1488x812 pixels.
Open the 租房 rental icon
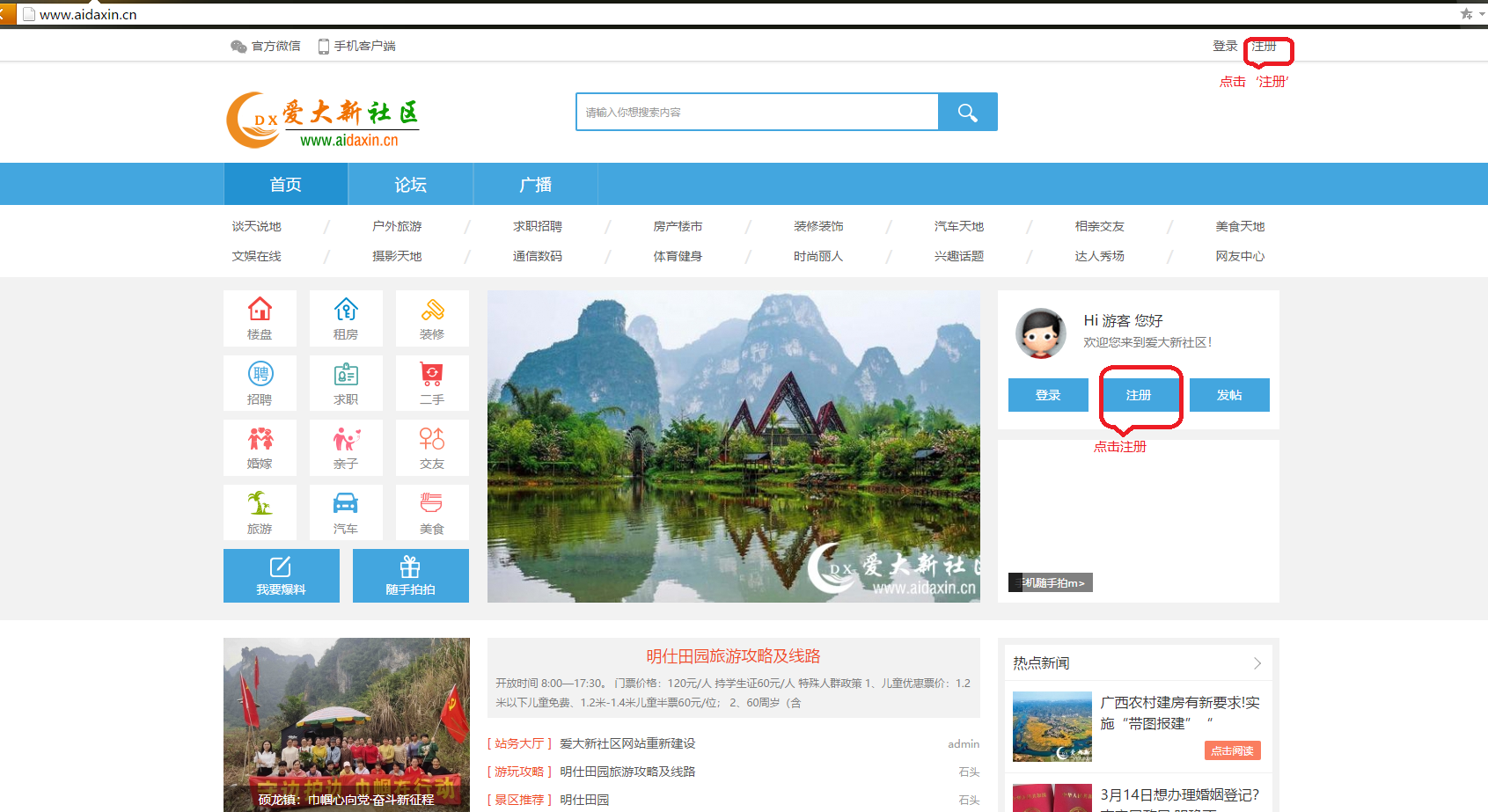(346, 311)
